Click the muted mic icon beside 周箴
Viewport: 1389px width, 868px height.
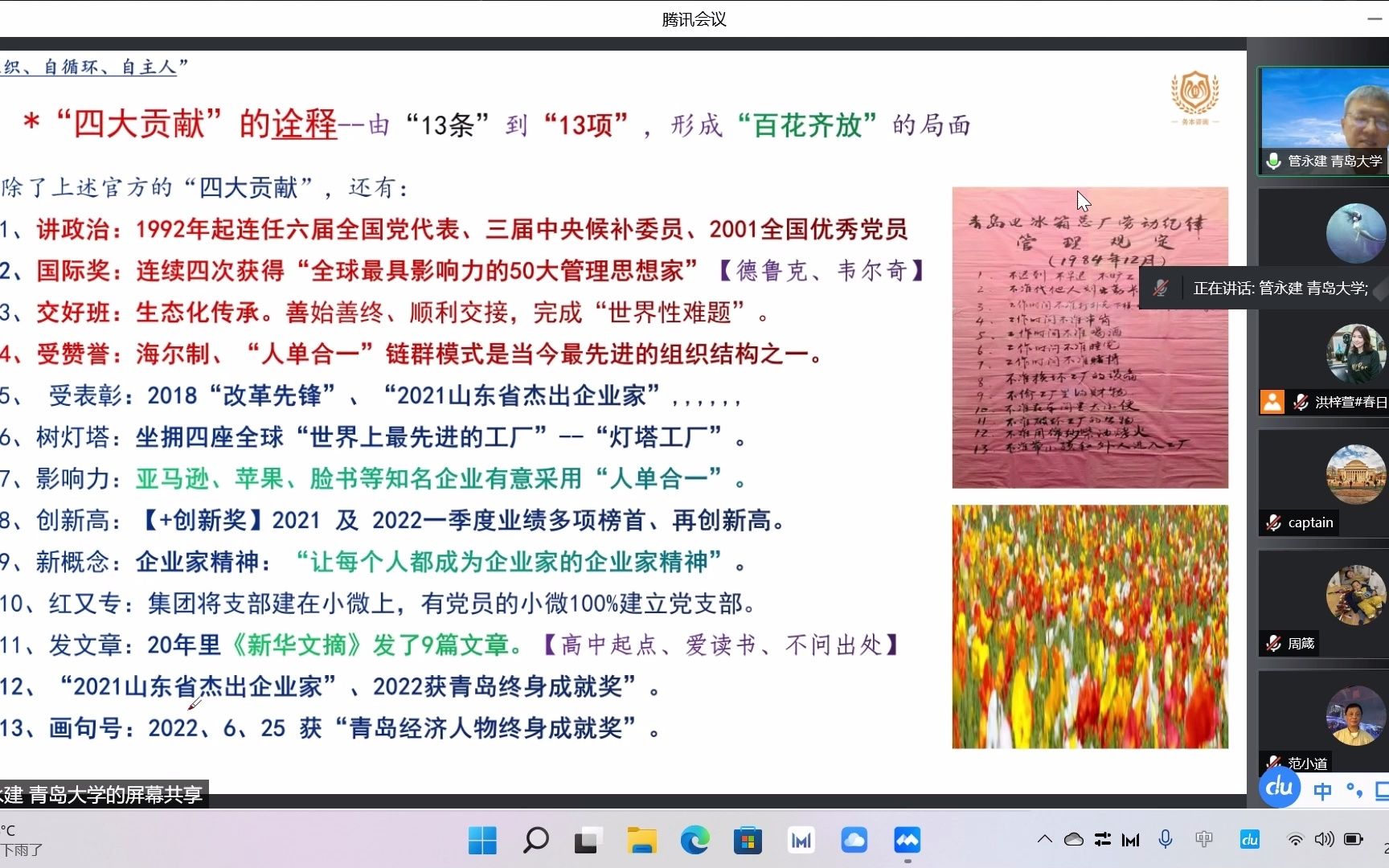[x=1273, y=643]
